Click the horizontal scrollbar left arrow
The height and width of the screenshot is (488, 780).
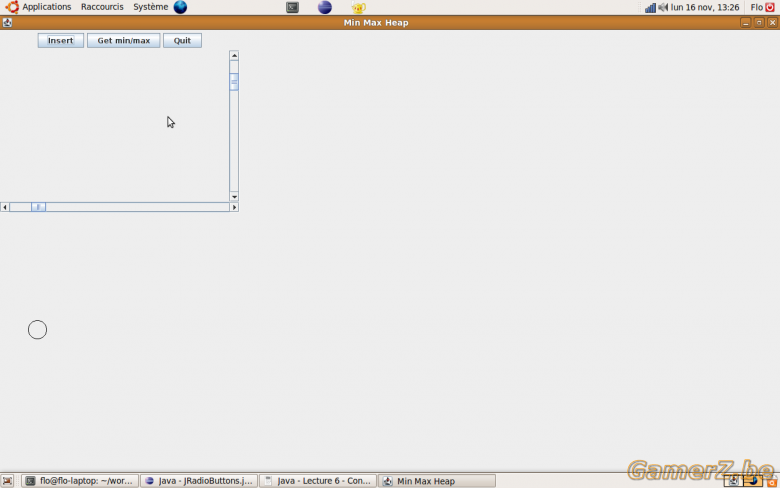pos(4,207)
